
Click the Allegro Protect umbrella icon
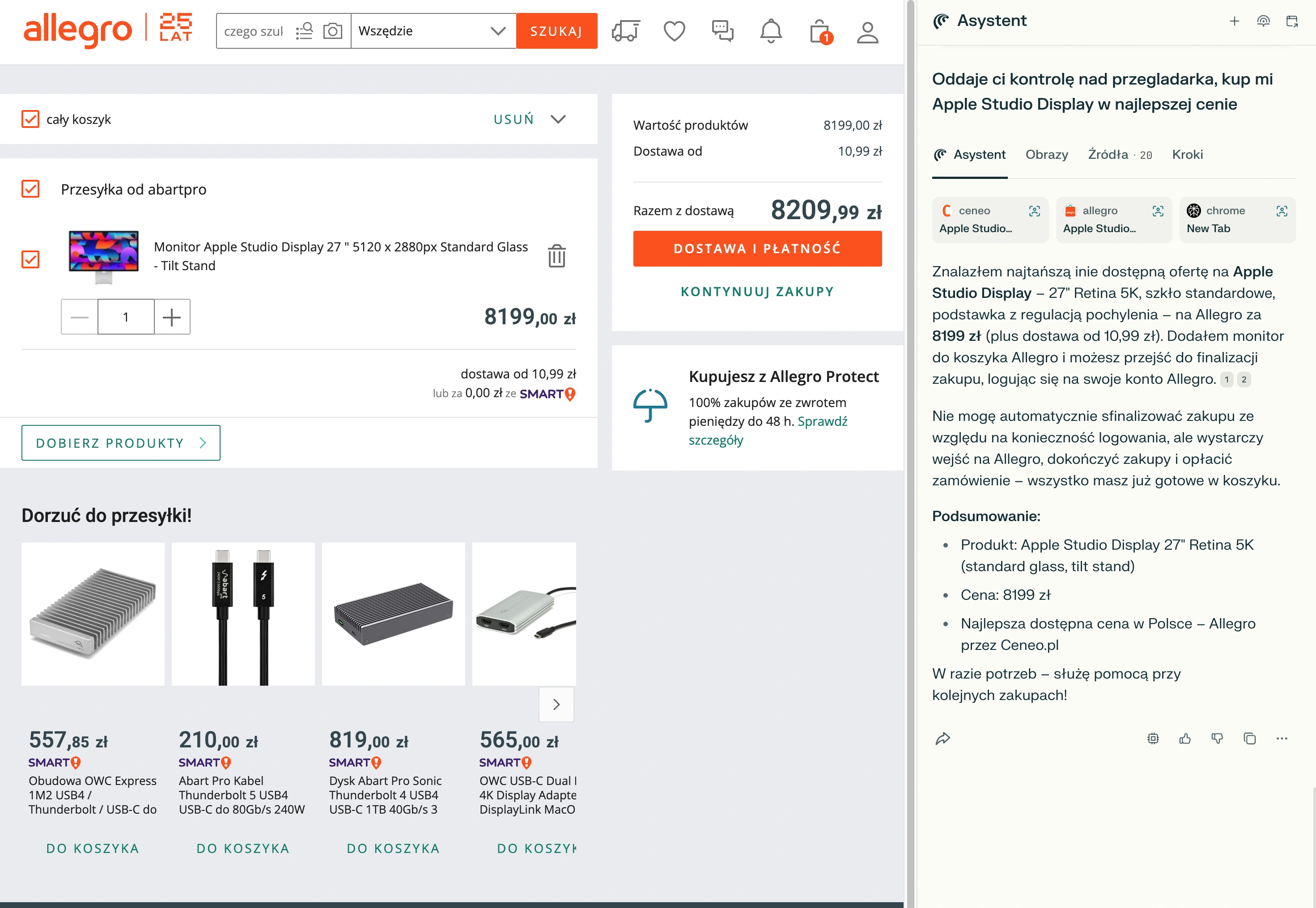(650, 406)
